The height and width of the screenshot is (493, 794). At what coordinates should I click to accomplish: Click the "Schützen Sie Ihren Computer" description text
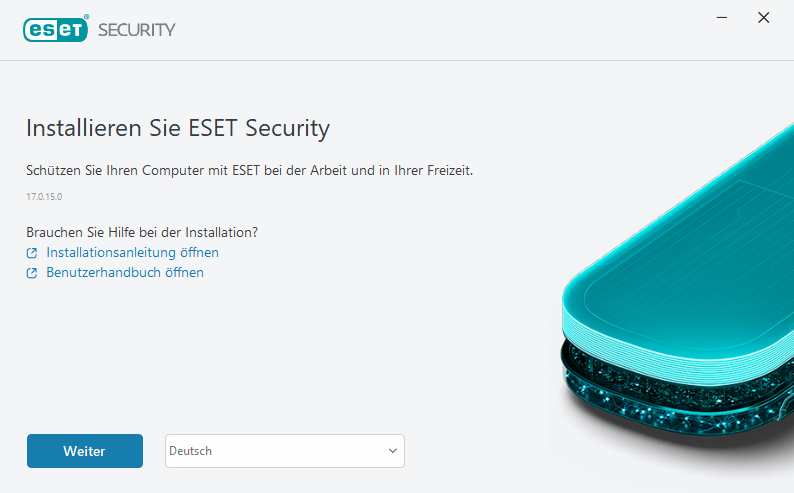pos(248,170)
